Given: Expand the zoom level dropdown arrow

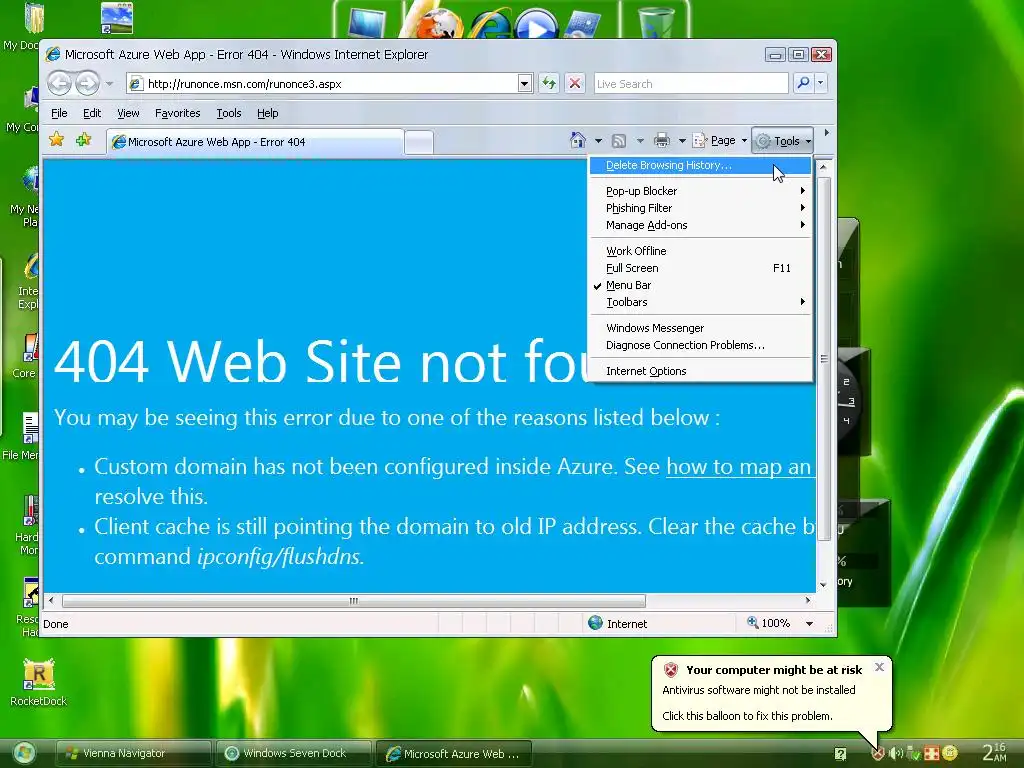Looking at the screenshot, I should 809,624.
